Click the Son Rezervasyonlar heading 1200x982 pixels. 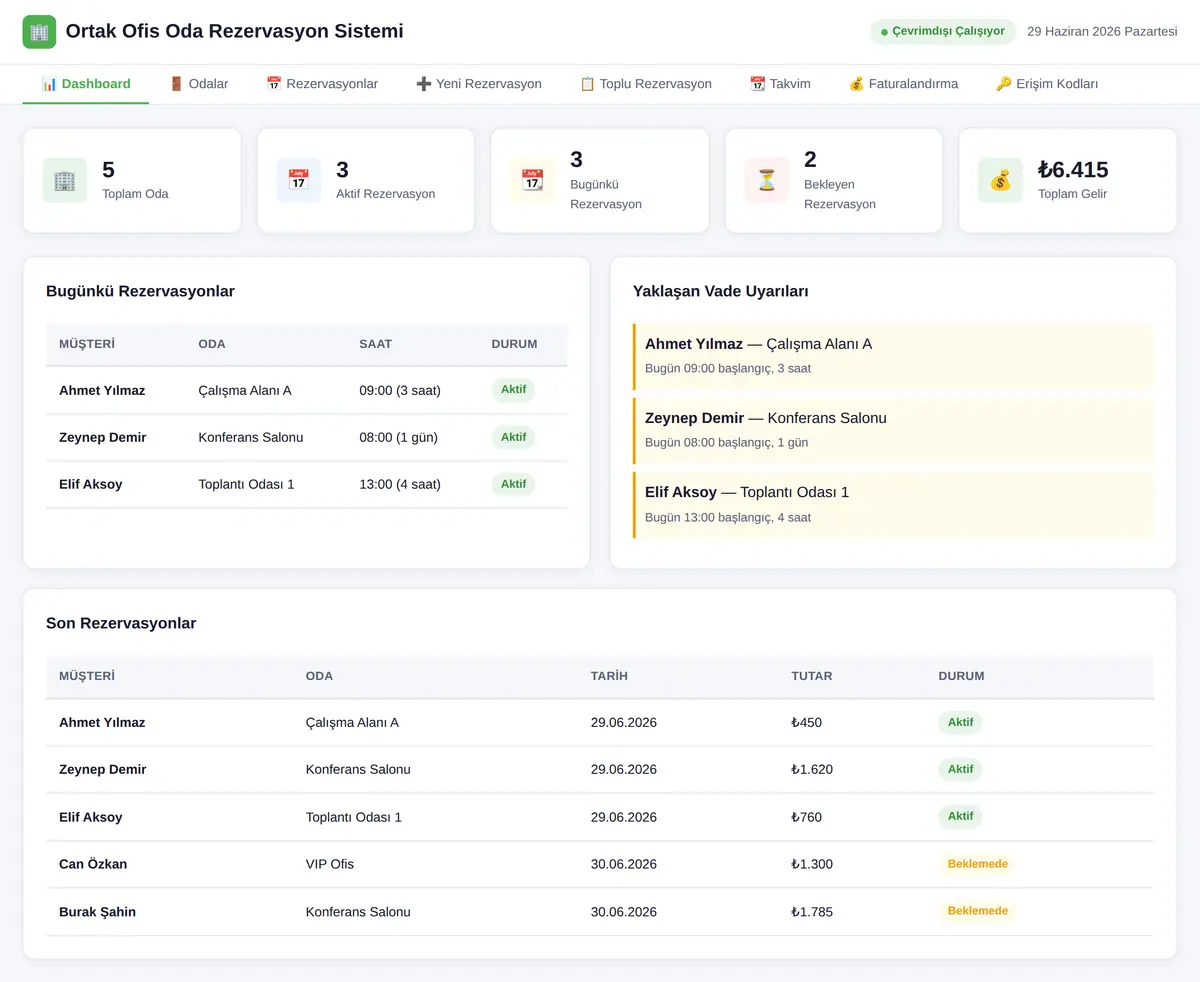[x=121, y=623]
